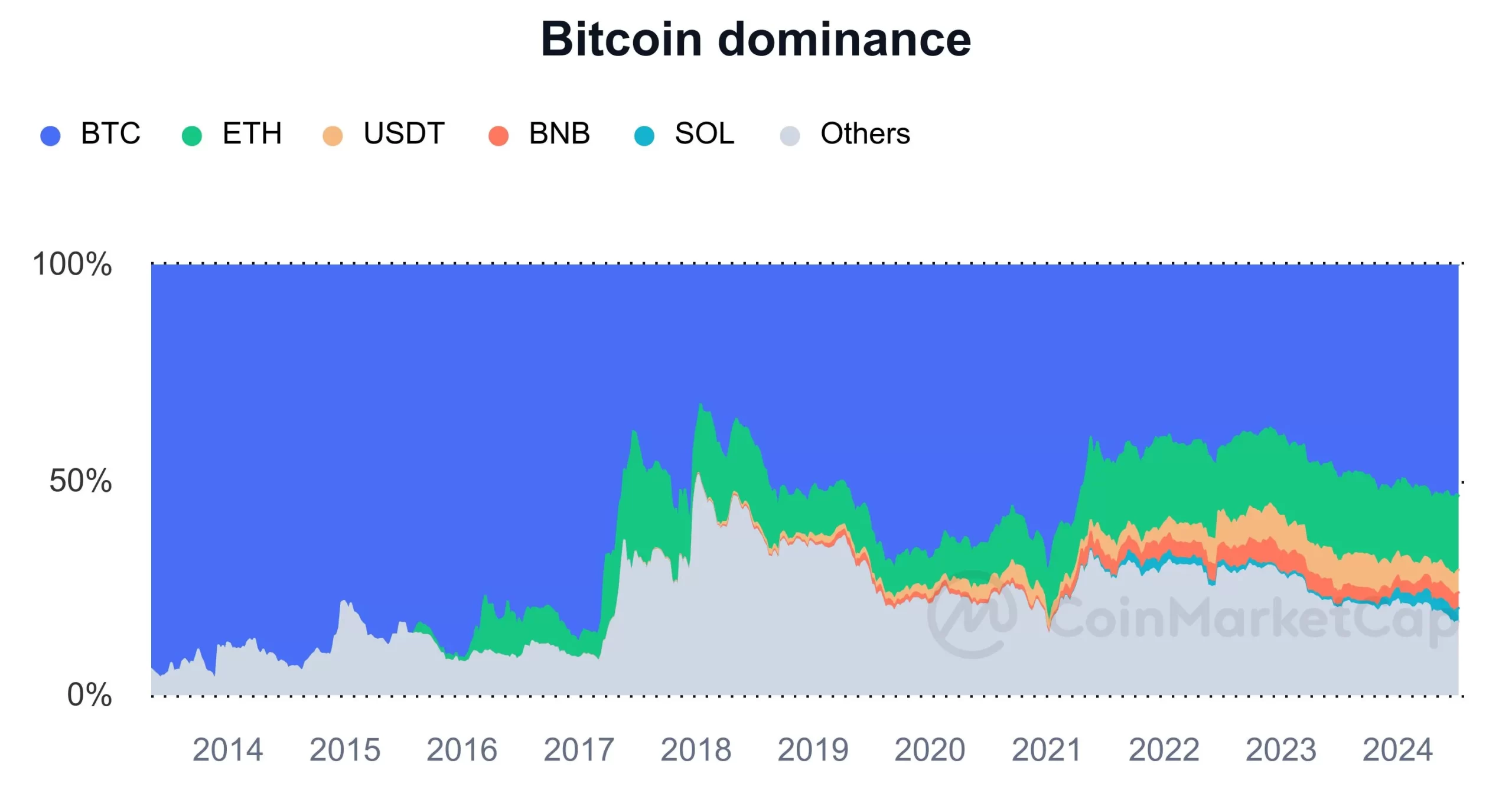Click the green ETH legend dot
This screenshot has width=1512, height=806.
tap(192, 135)
